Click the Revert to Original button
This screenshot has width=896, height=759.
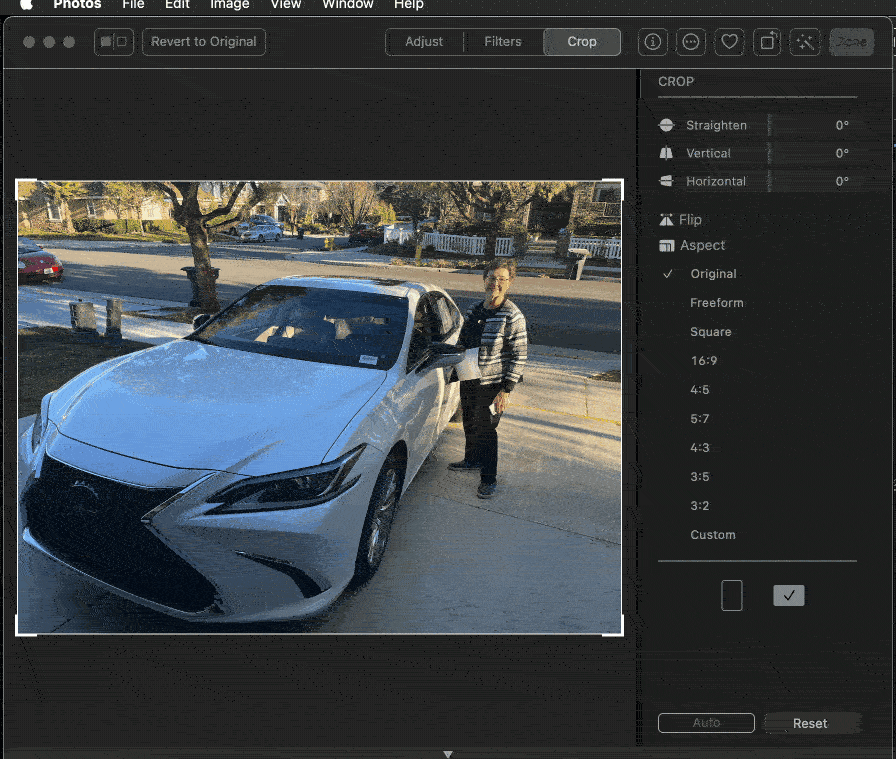[204, 42]
